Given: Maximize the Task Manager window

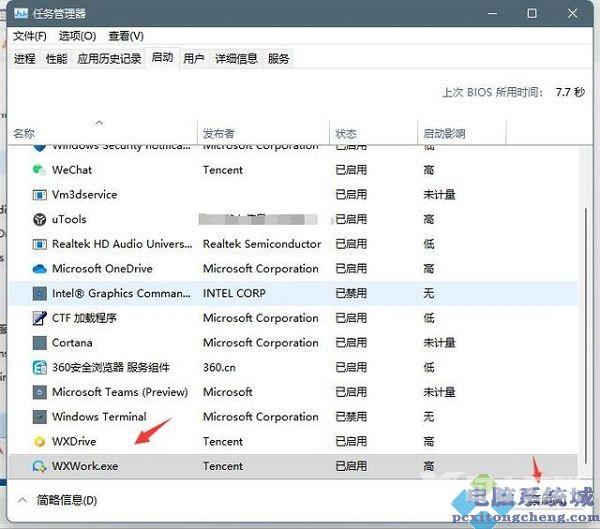Looking at the screenshot, I should click(x=532, y=14).
